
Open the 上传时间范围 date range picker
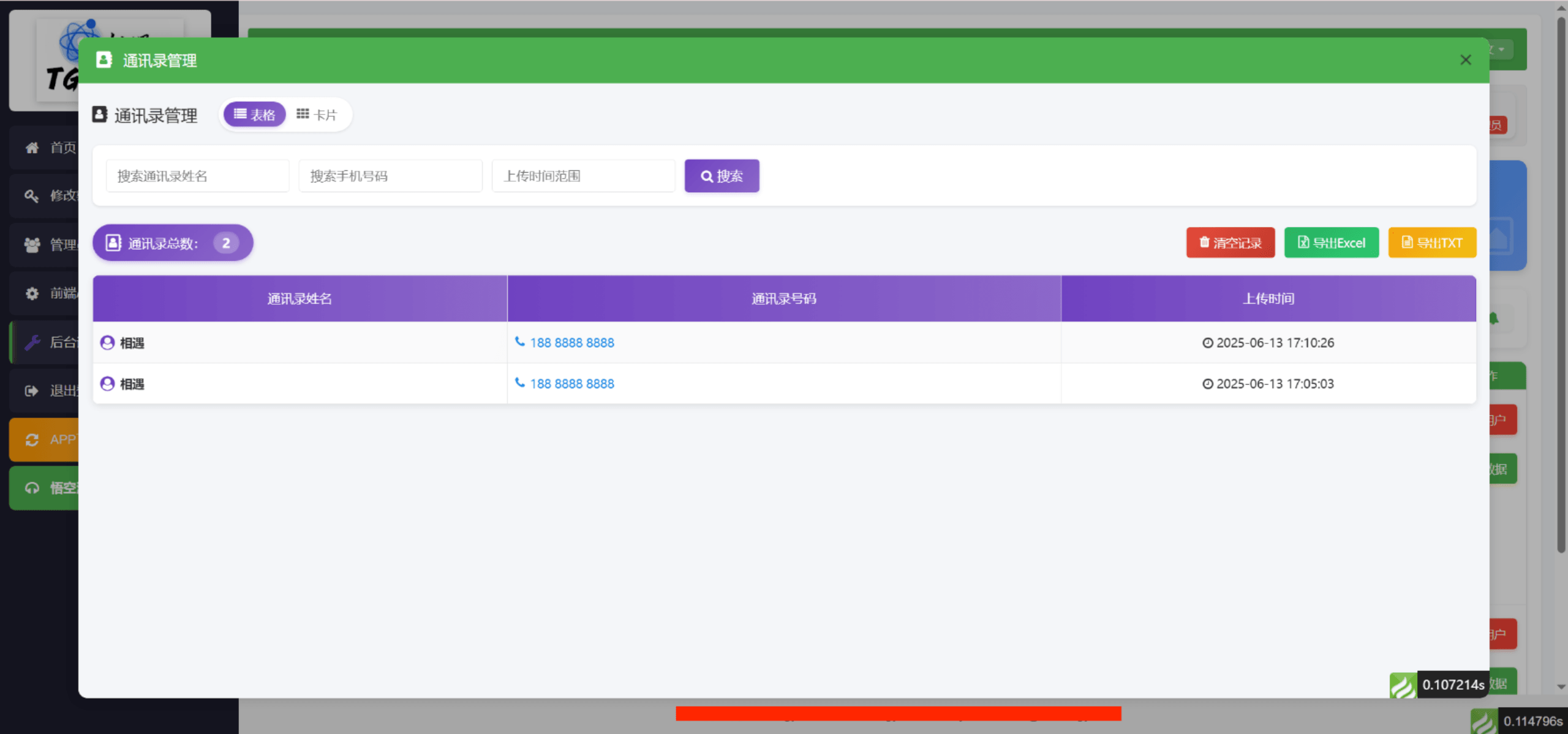pos(582,176)
